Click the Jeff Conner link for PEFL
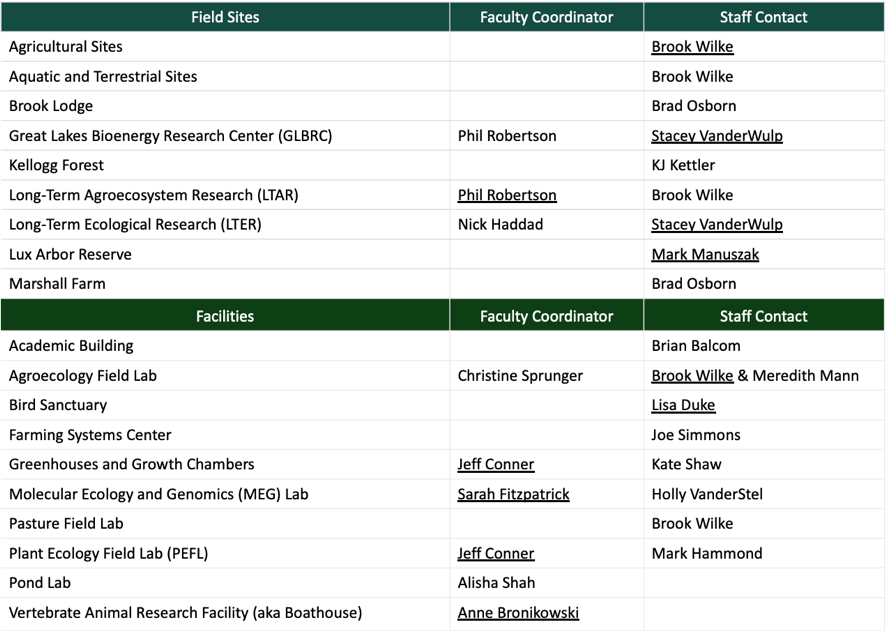The width and height of the screenshot is (887, 632). click(495, 552)
